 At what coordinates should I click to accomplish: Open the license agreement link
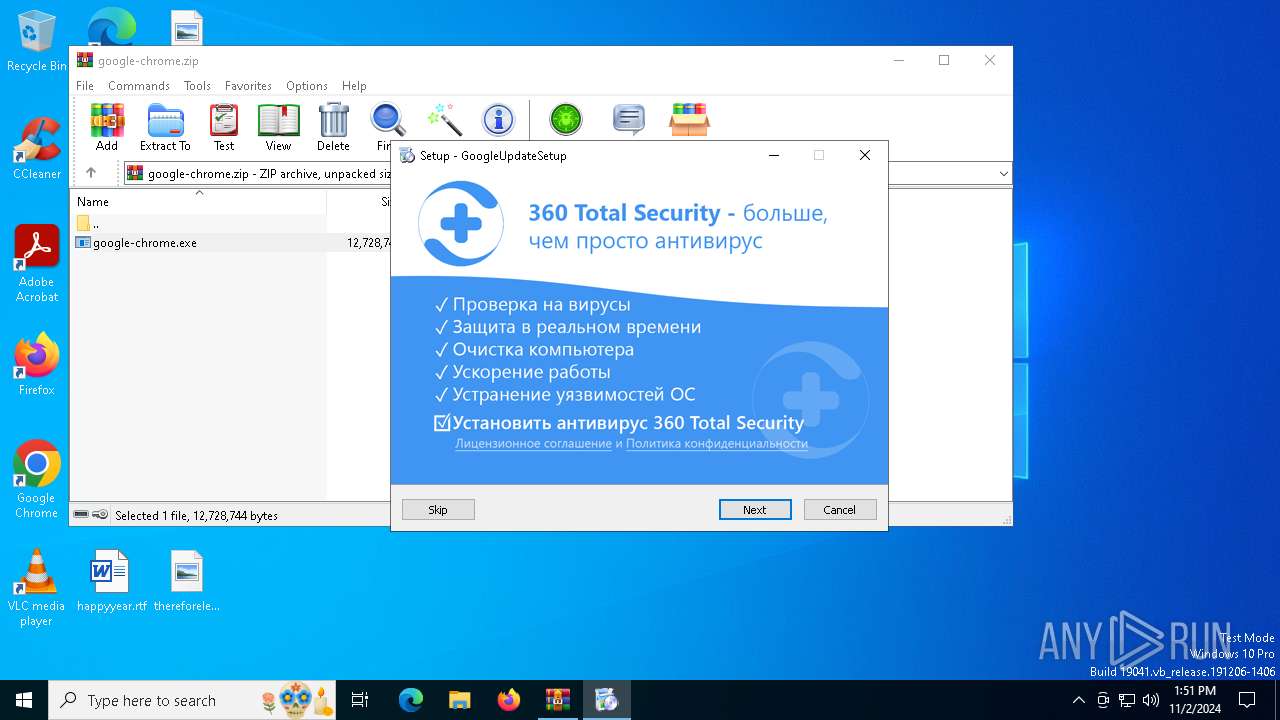click(x=533, y=444)
